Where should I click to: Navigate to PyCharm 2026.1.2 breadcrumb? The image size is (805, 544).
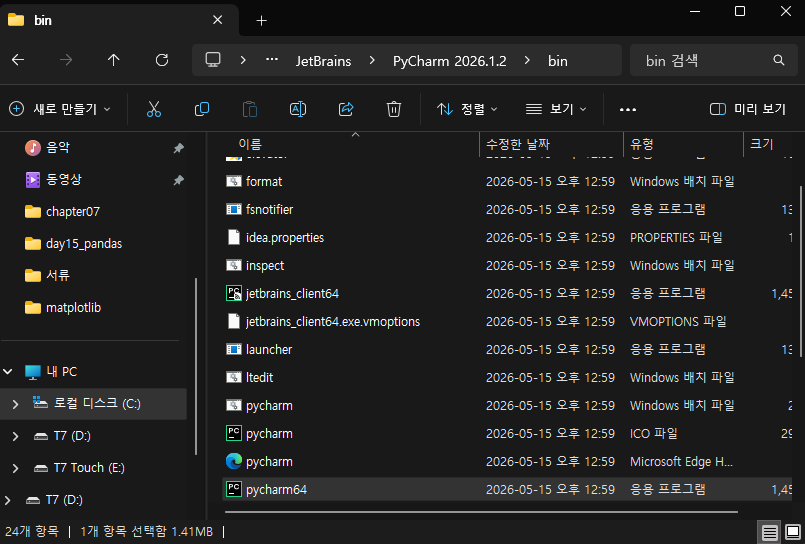[x=449, y=61]
